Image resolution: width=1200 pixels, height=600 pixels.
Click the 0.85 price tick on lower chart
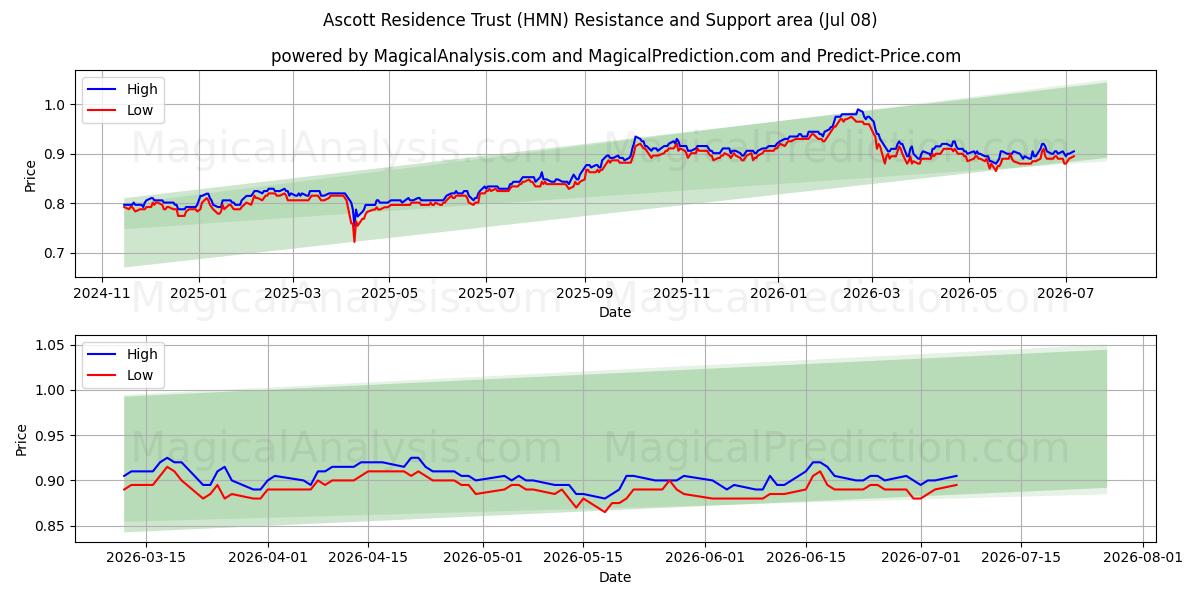pyautogui.click(x=52, y=527)
